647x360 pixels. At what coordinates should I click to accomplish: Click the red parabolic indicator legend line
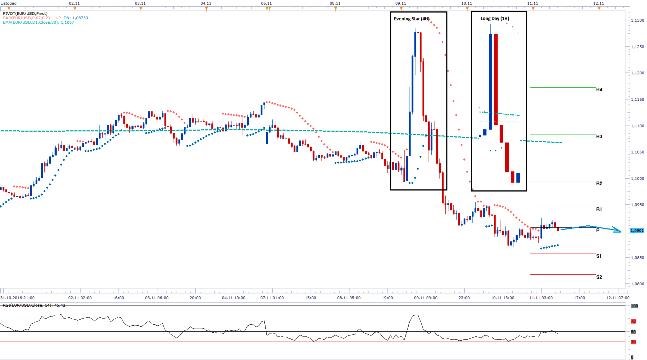pos(45,18)
